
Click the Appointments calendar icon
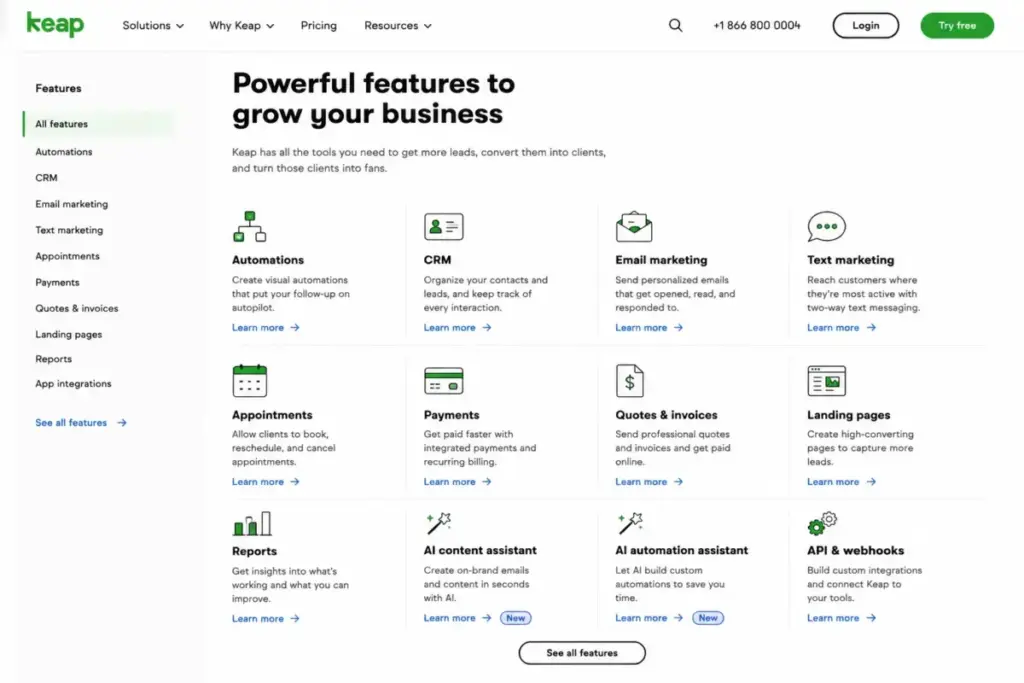[x=249, y=381]
